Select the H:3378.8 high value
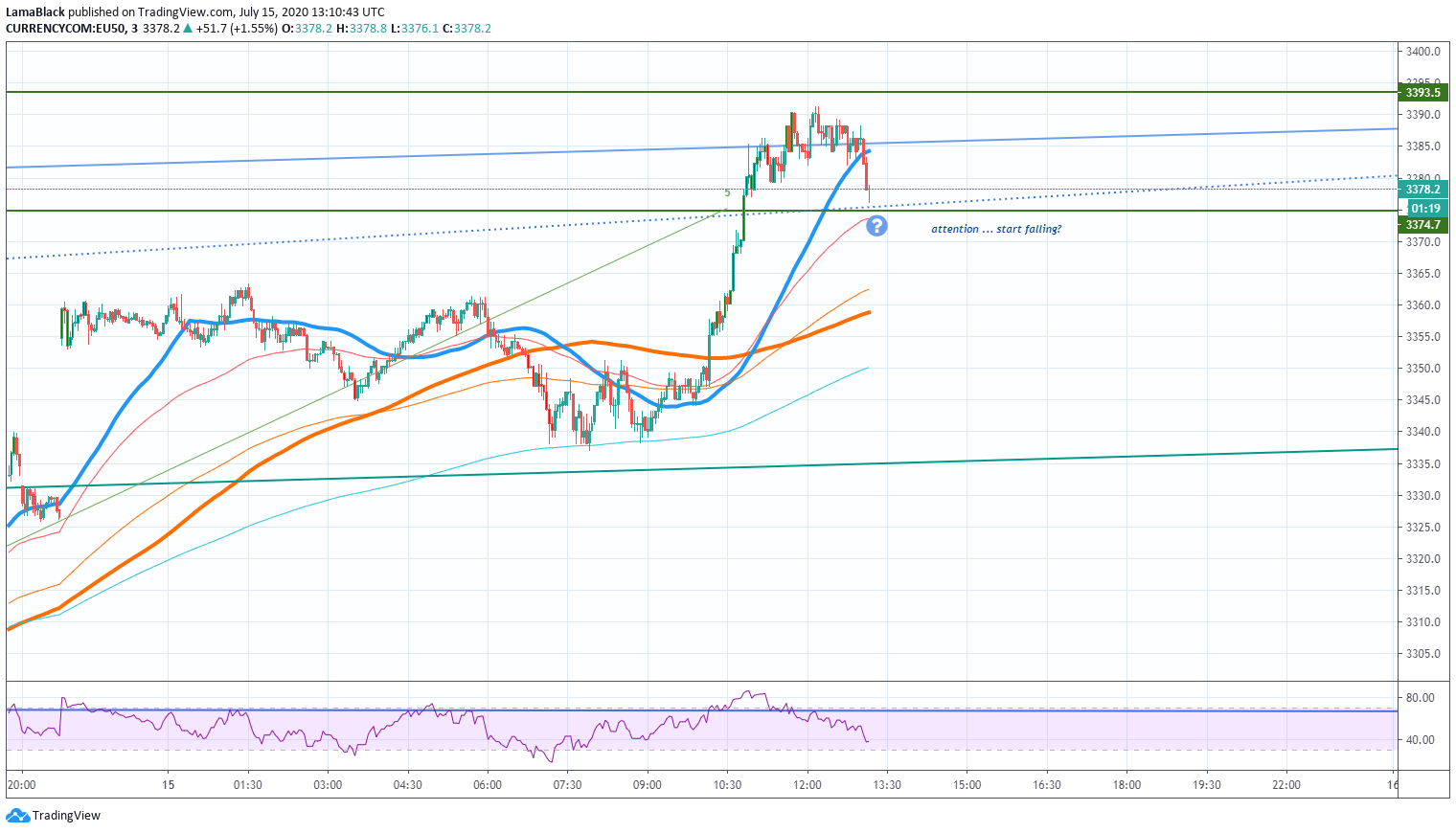1456x833 pixels. 361,29
